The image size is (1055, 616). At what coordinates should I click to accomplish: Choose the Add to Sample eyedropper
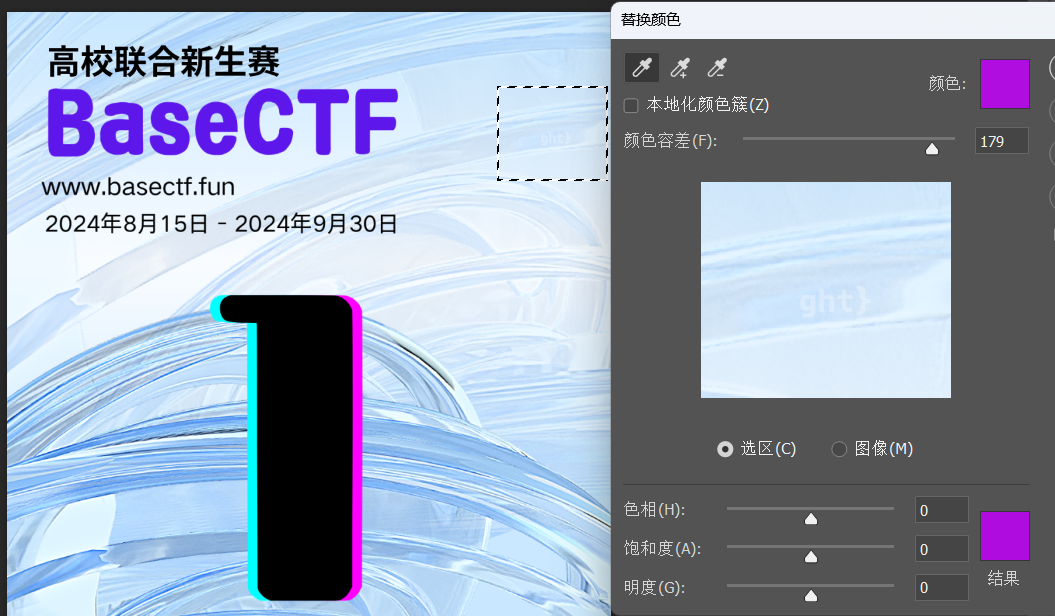coord(679,68)
